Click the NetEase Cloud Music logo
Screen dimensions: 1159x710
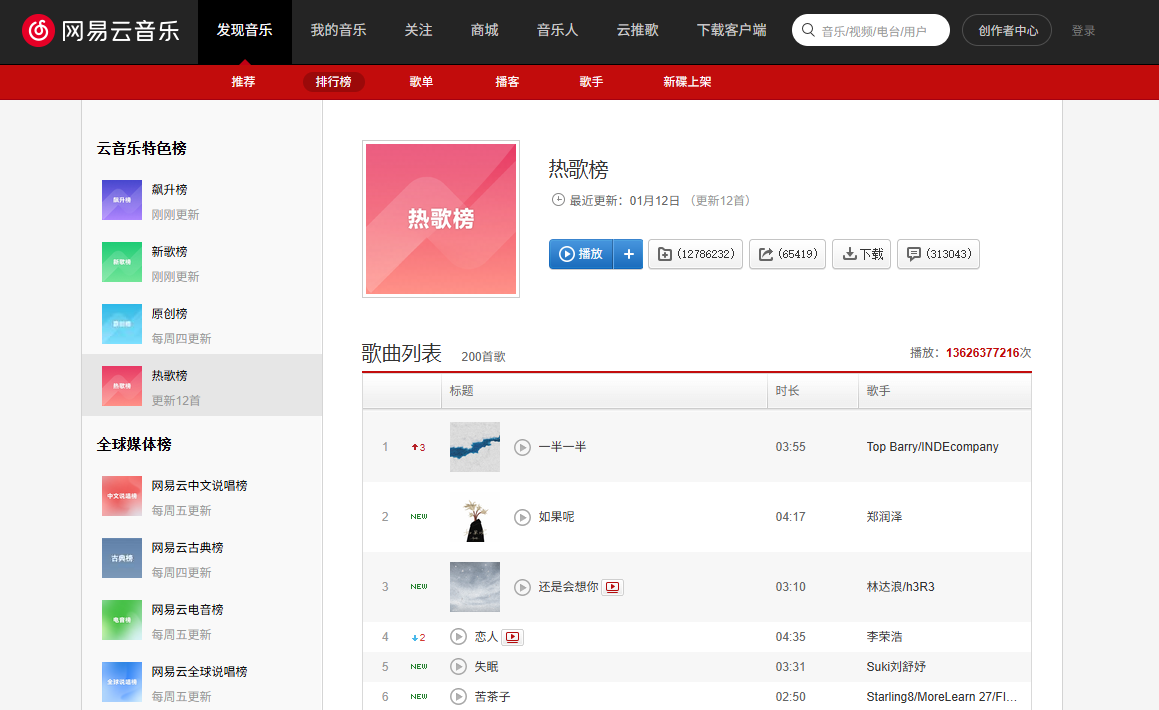pyautogui.click(x=101, y=30)
